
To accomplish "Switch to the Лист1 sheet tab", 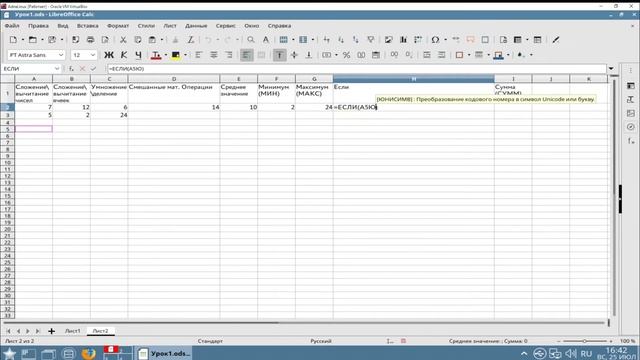I will coord(73,331).
